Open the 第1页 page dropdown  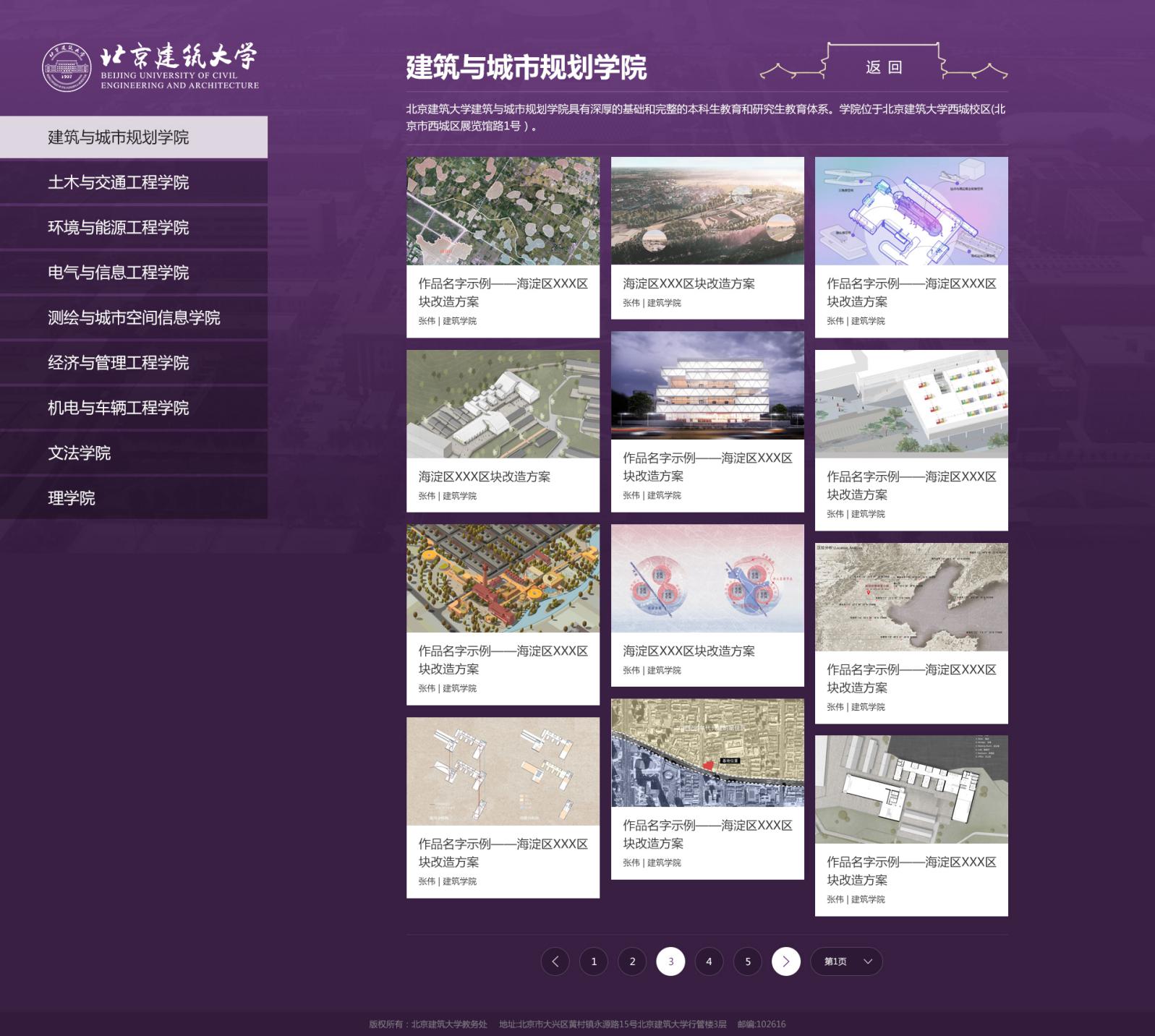tap(846, 962)
